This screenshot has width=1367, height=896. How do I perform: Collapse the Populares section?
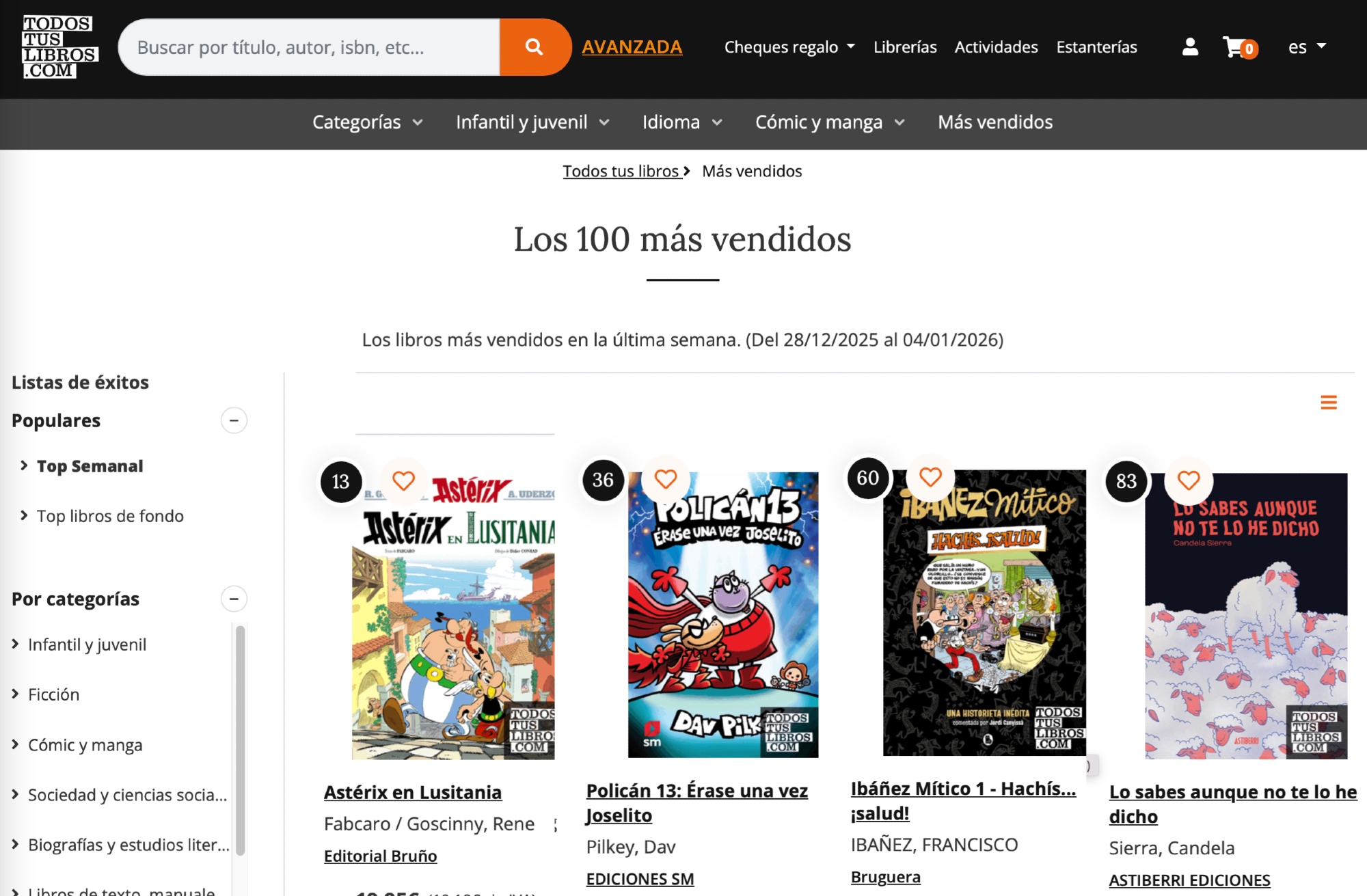[x=234, y=420]
